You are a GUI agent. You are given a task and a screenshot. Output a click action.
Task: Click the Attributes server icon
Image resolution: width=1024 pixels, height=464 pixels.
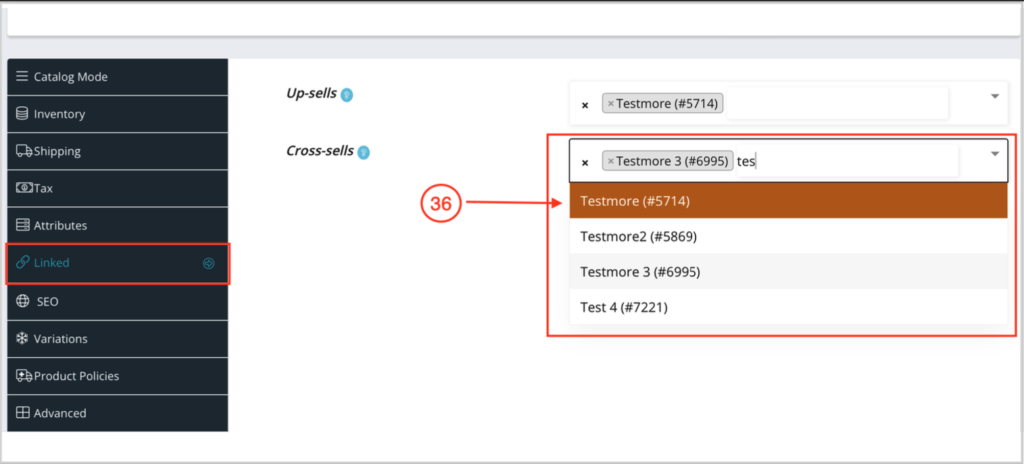click(22, 226)
